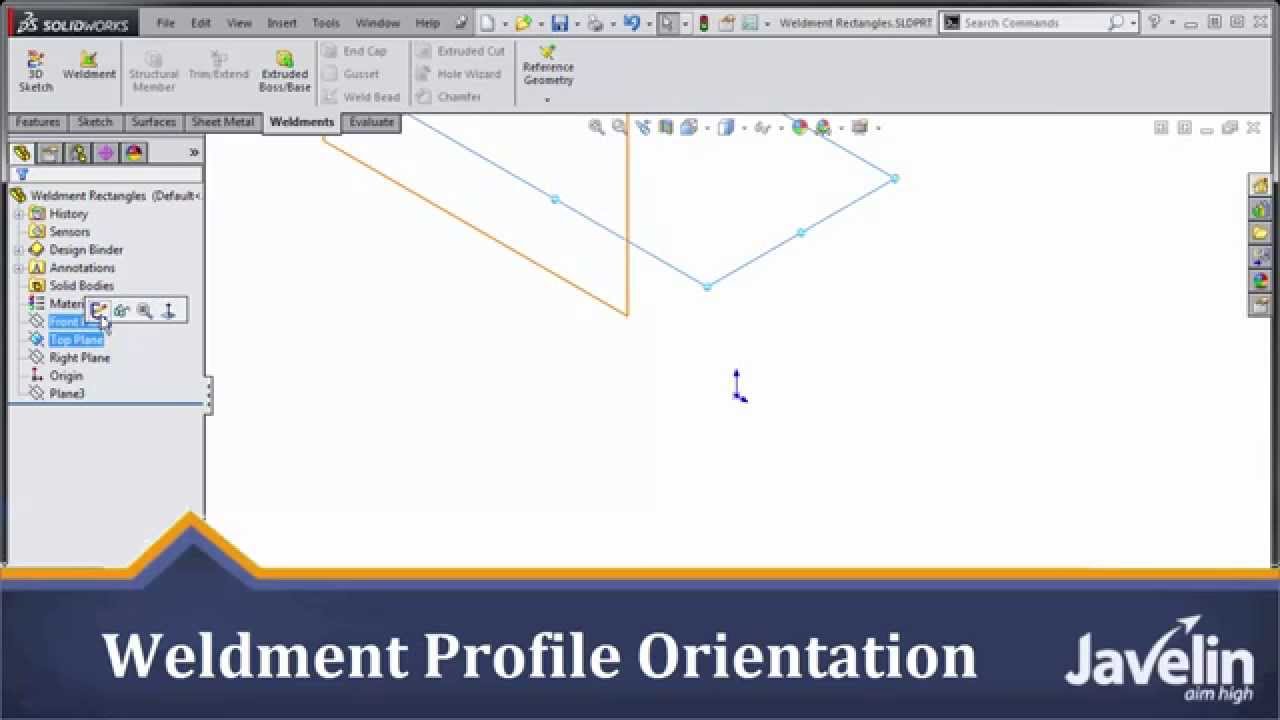Click the Extruded Cut command
This screenshot has height=720, width=1280.
(x=461, y=51)
